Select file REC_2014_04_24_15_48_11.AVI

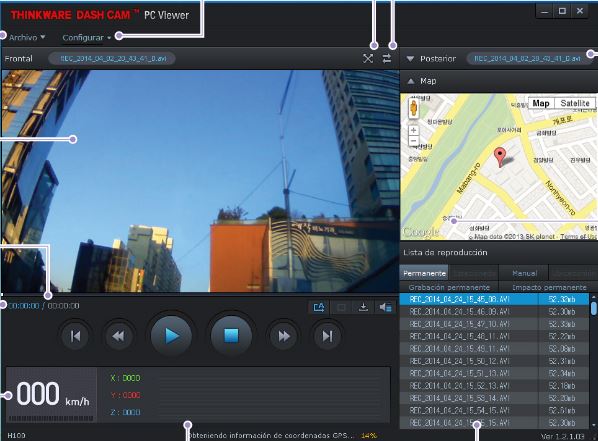click(x=494, y=336)
